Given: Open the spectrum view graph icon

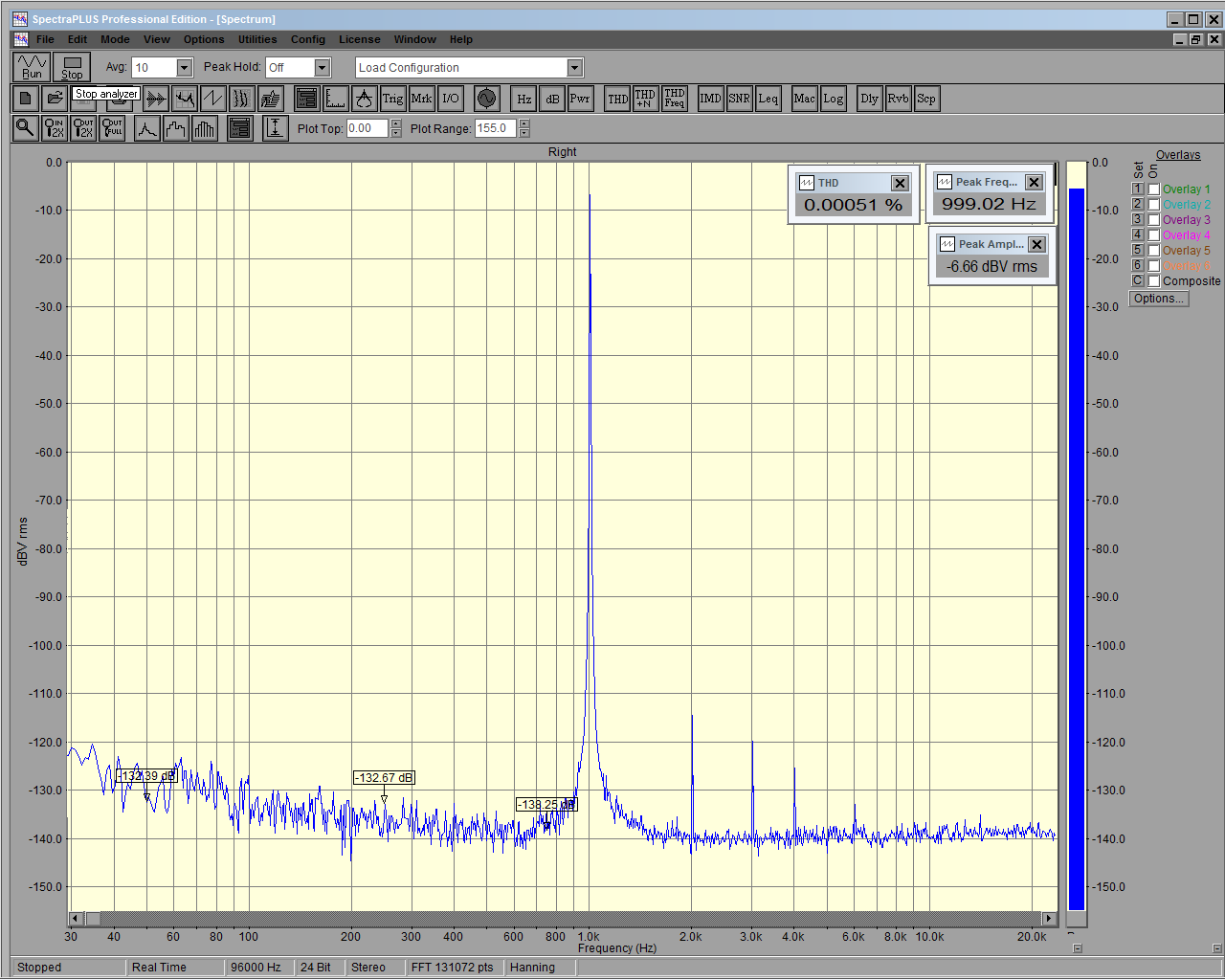Looking at the screenshot, I should pyautogui.click(x=185, y=98).
